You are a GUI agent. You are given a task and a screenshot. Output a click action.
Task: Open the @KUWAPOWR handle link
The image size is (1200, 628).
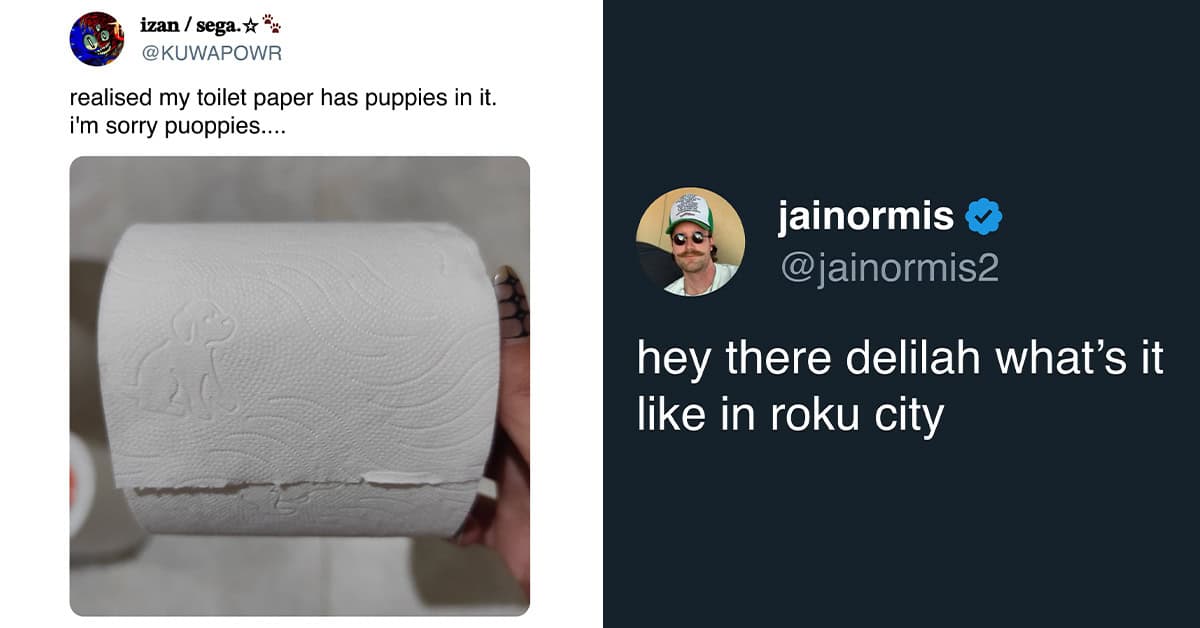tap(211, 53)
